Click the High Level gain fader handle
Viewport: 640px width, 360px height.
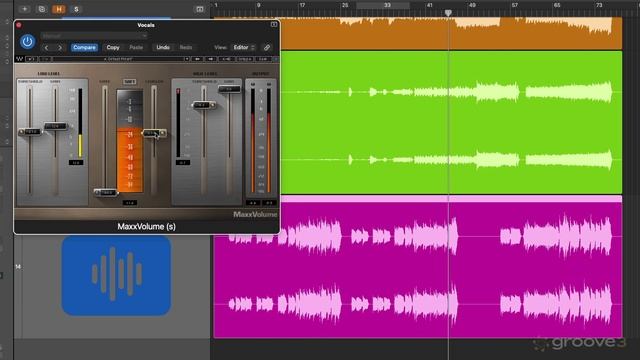click(x=229, y=89)
